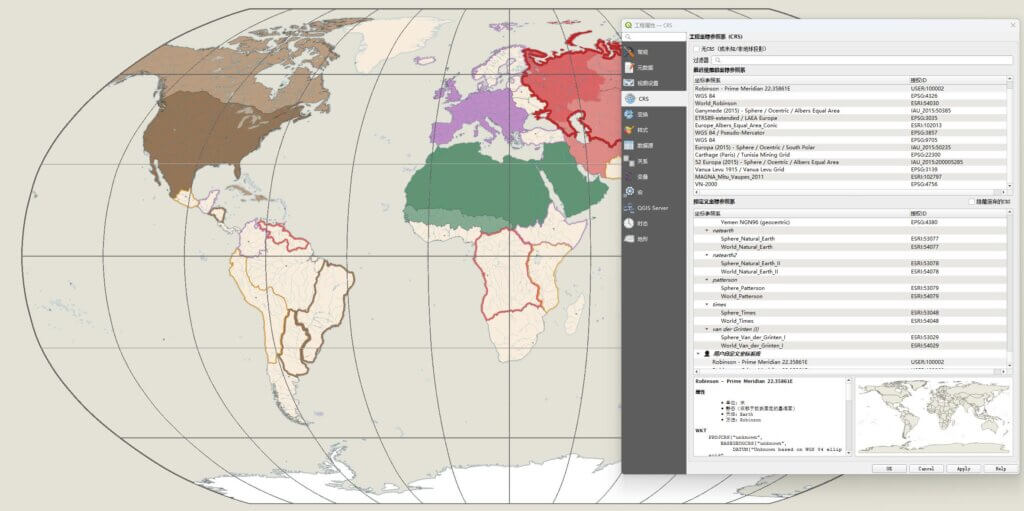Open the 视图设置 View Settings page icon
The width and height of the screenshot is (1024, 511).
coord(629,83)
